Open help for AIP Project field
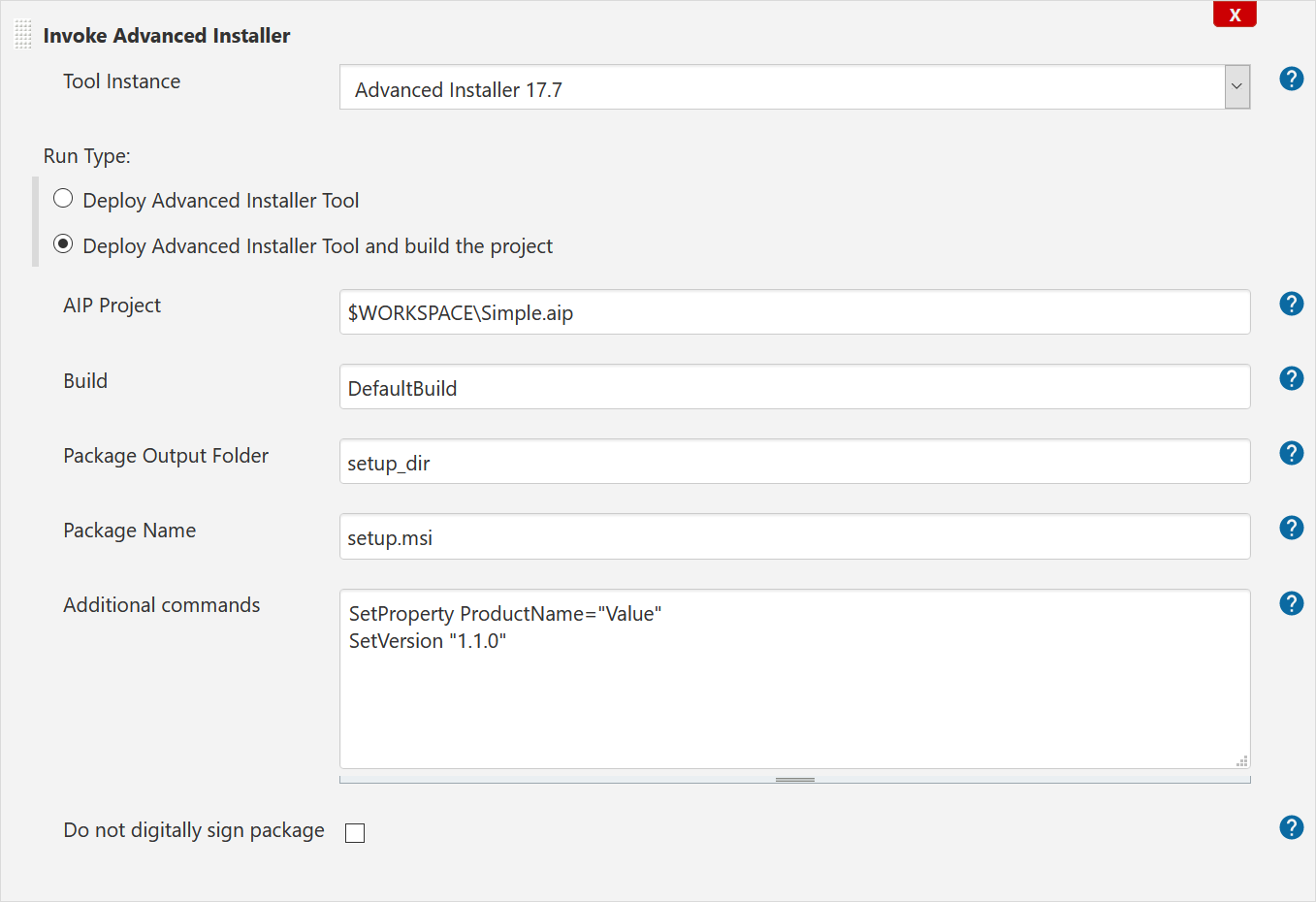 (x=1291, y=304)
